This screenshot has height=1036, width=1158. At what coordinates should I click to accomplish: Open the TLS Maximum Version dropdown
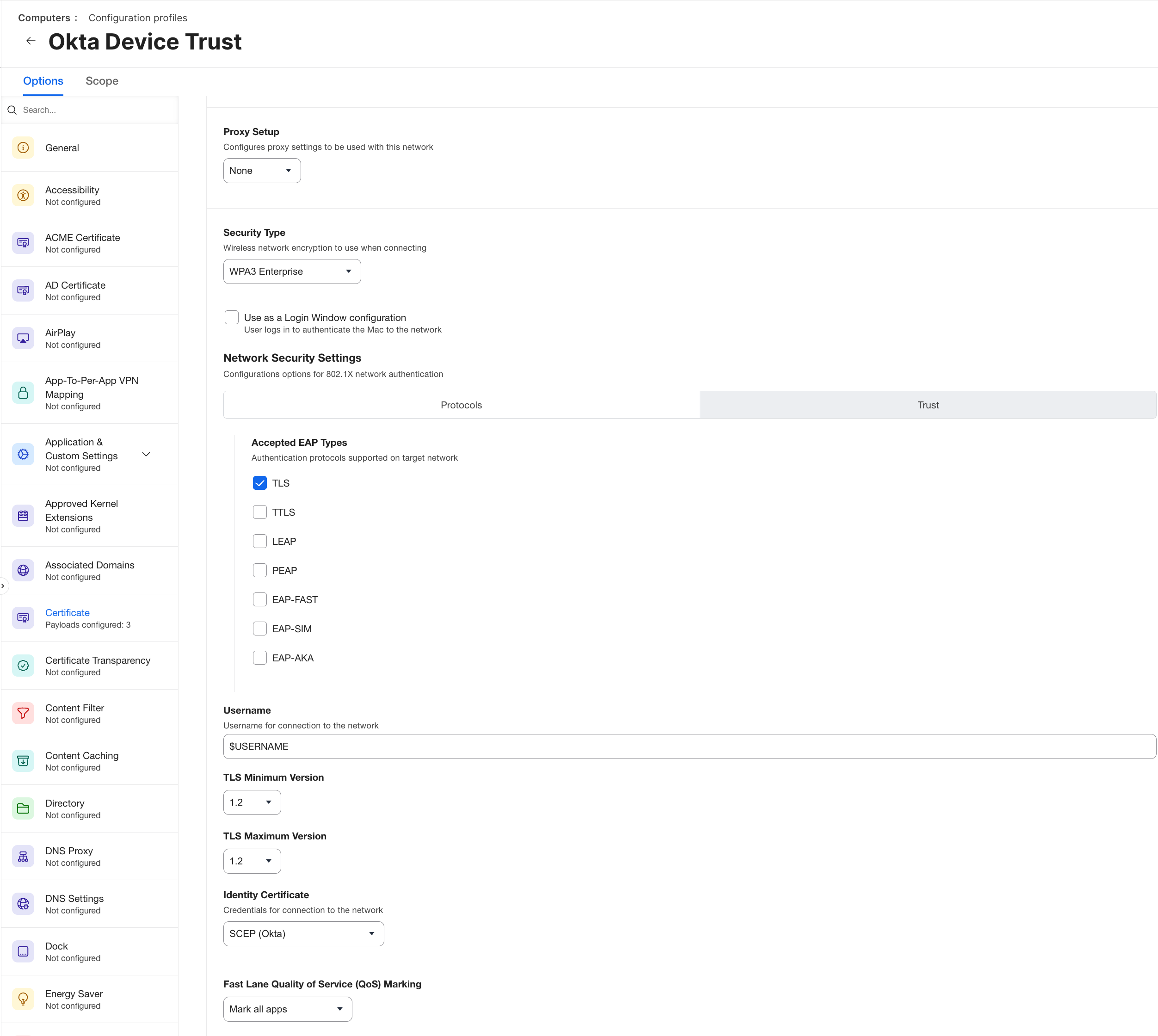click(252, 861)
